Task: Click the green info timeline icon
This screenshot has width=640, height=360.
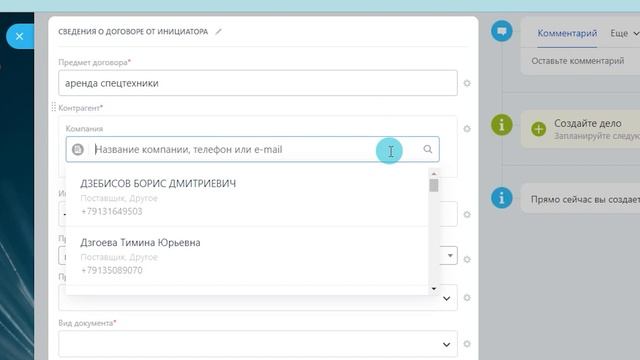Action: (502, 124)
